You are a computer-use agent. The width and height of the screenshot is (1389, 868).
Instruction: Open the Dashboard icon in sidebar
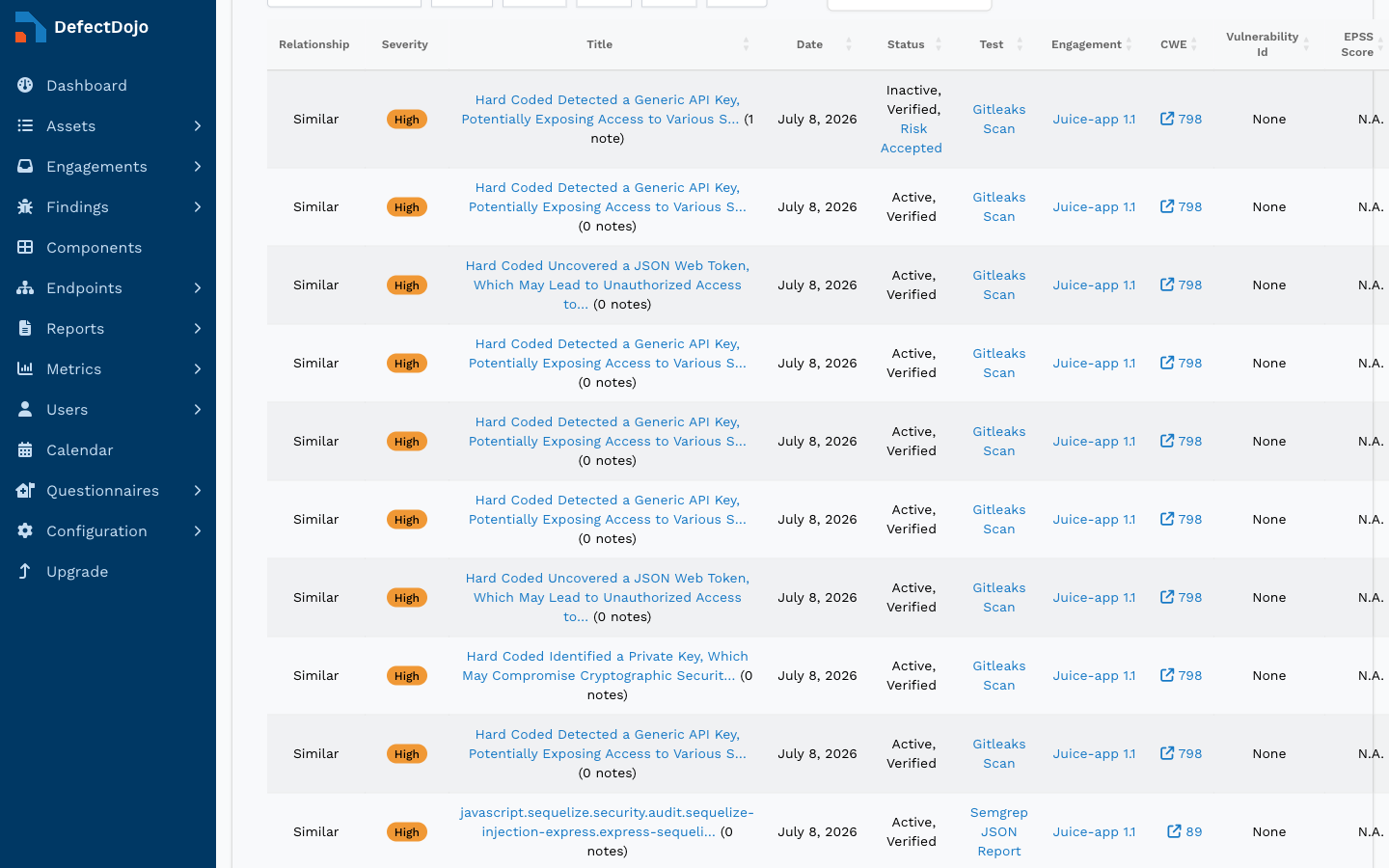tap(25, 85)
